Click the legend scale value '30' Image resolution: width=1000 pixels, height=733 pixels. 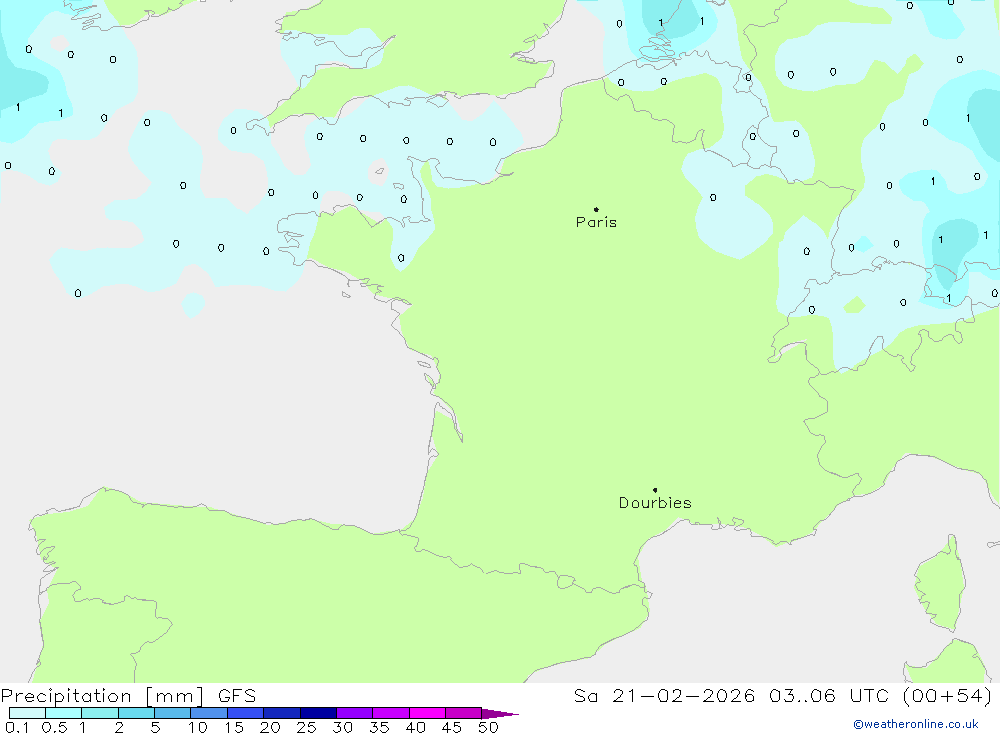tap(343, 727)
